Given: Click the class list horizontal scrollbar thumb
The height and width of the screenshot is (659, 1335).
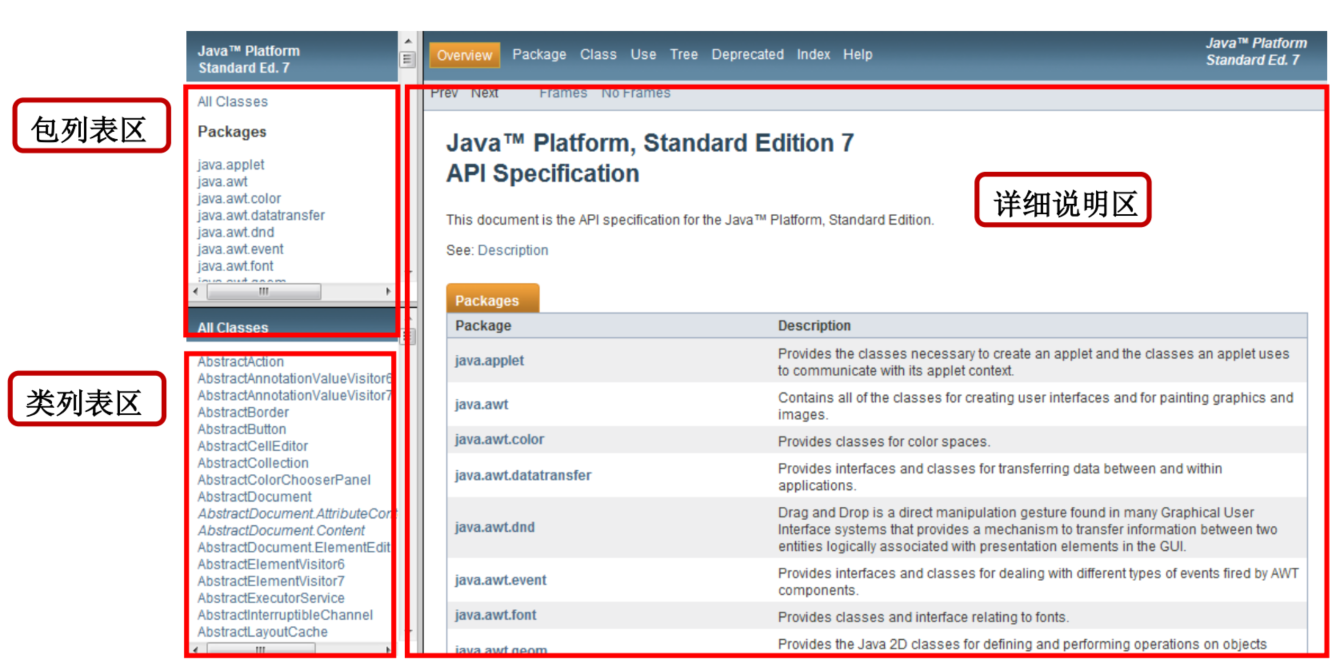Looking at the screenshot, I should (x=260, y=650).
